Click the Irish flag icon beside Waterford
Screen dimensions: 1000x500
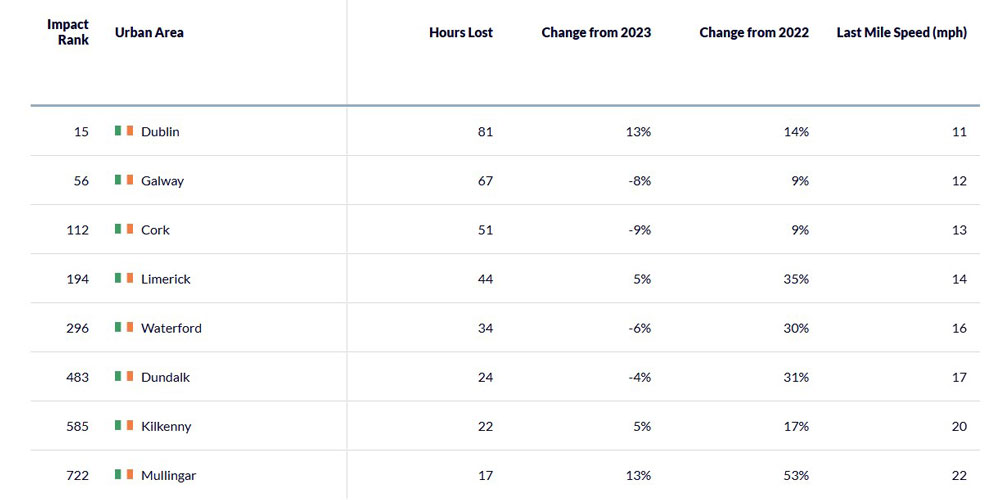124,327
